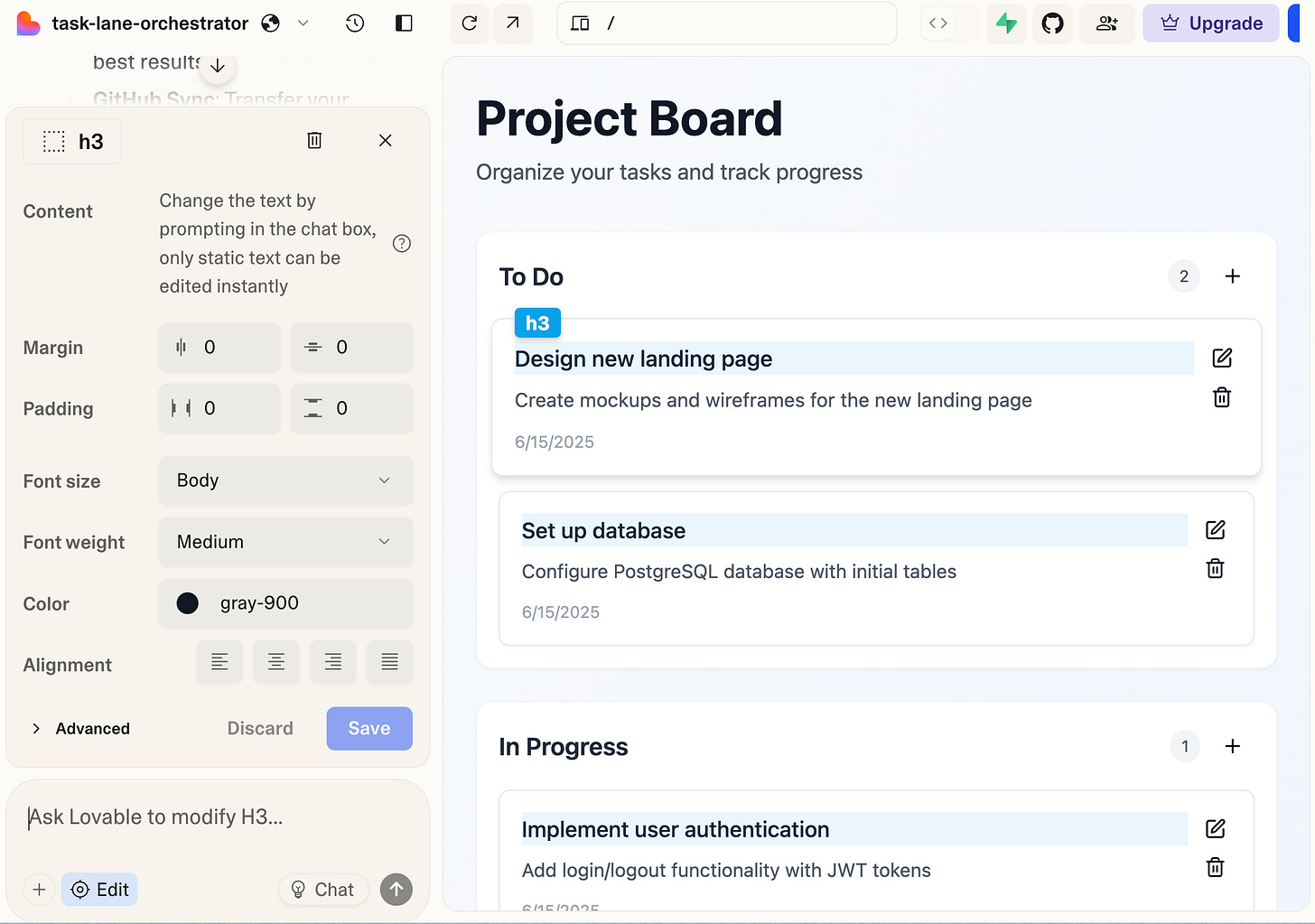
Task: Set alignment to left
Action: click(x=219, y=662)
